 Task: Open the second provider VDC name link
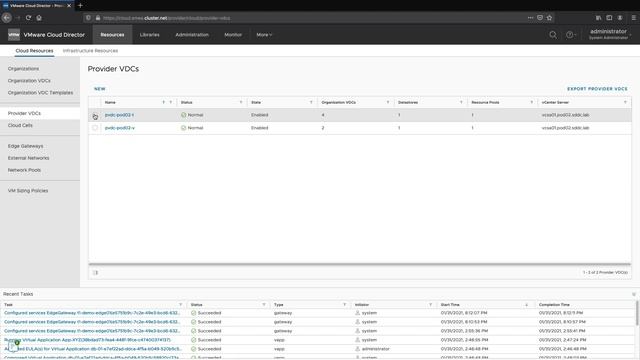(x=120, y=128)
